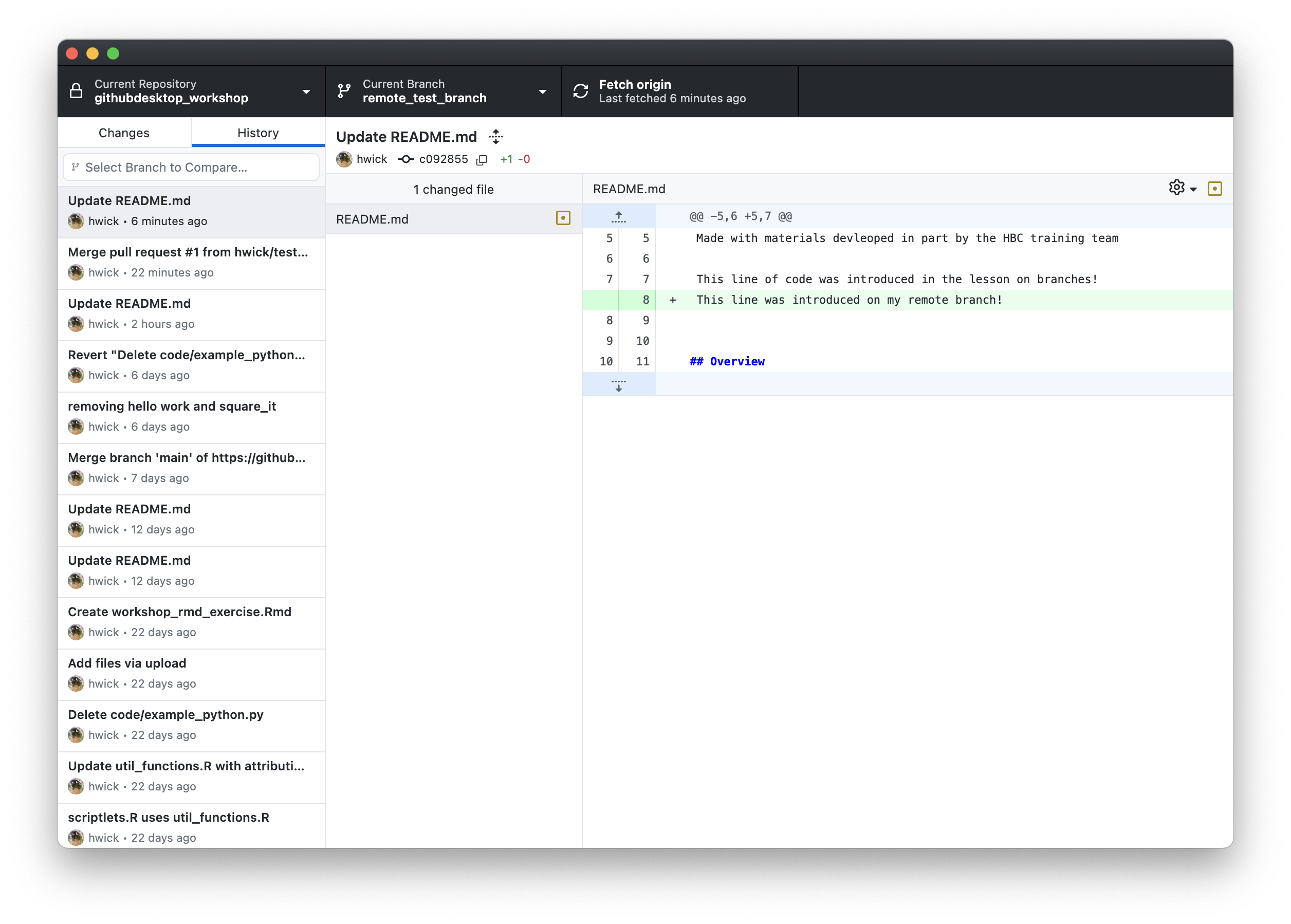Image resolution: width=1291 pixels, height=924 pixels.
Task: Click new line number 11 in gutter
Action: tap(642, 361)
